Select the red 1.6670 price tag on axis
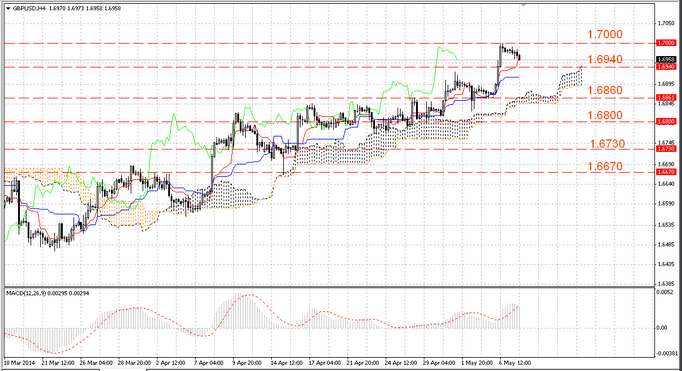 point(666,172)
